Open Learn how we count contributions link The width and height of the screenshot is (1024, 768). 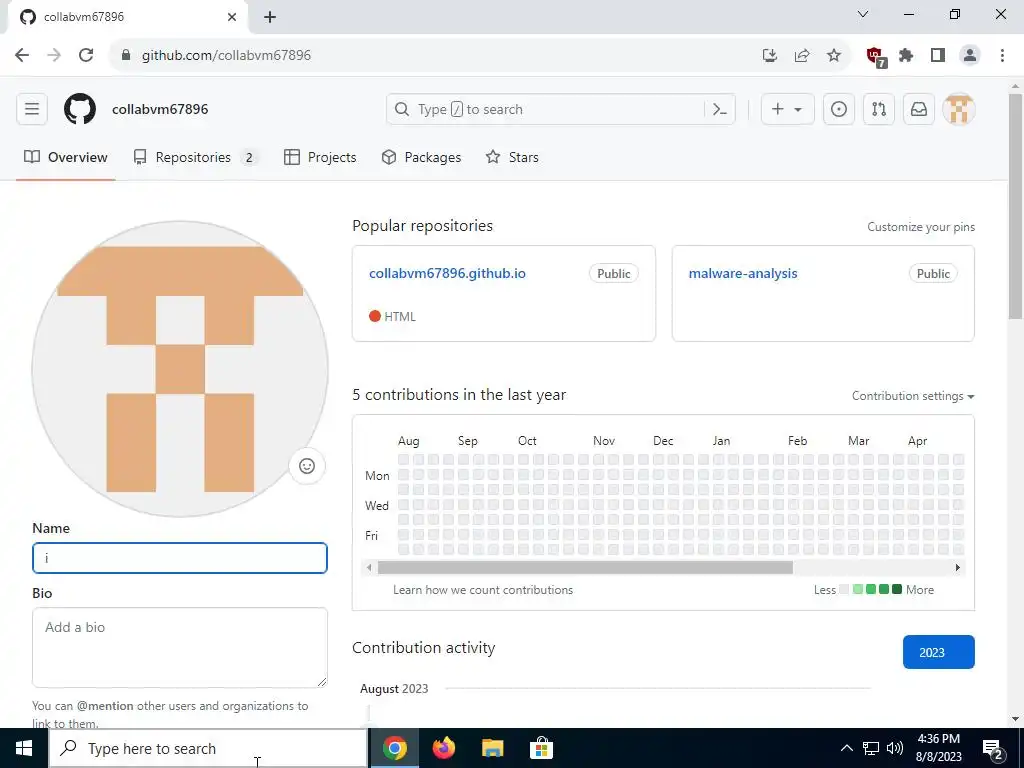pyautogui.click(x=483, y=590)
